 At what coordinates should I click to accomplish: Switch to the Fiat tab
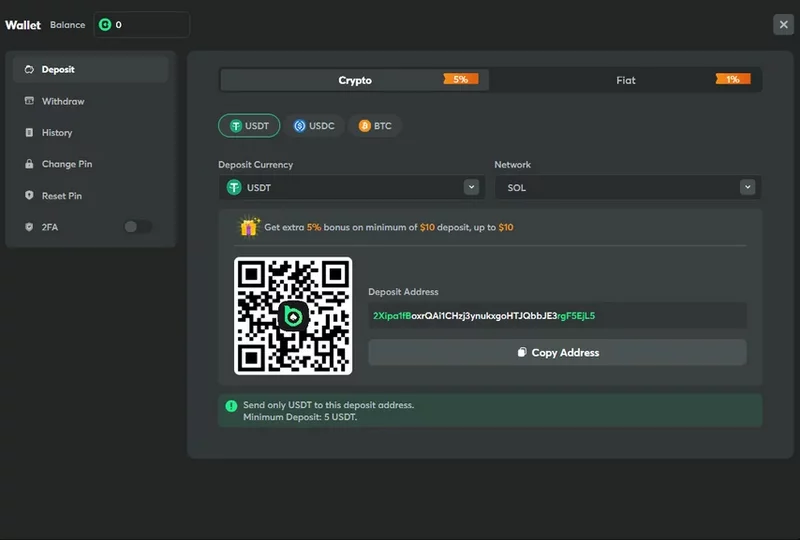tap(626, 80)
